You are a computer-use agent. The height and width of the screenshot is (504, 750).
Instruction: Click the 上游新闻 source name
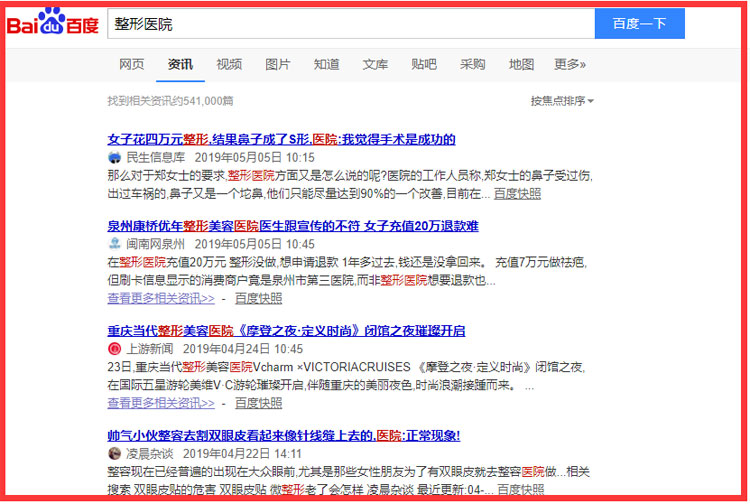click(150, 349)
